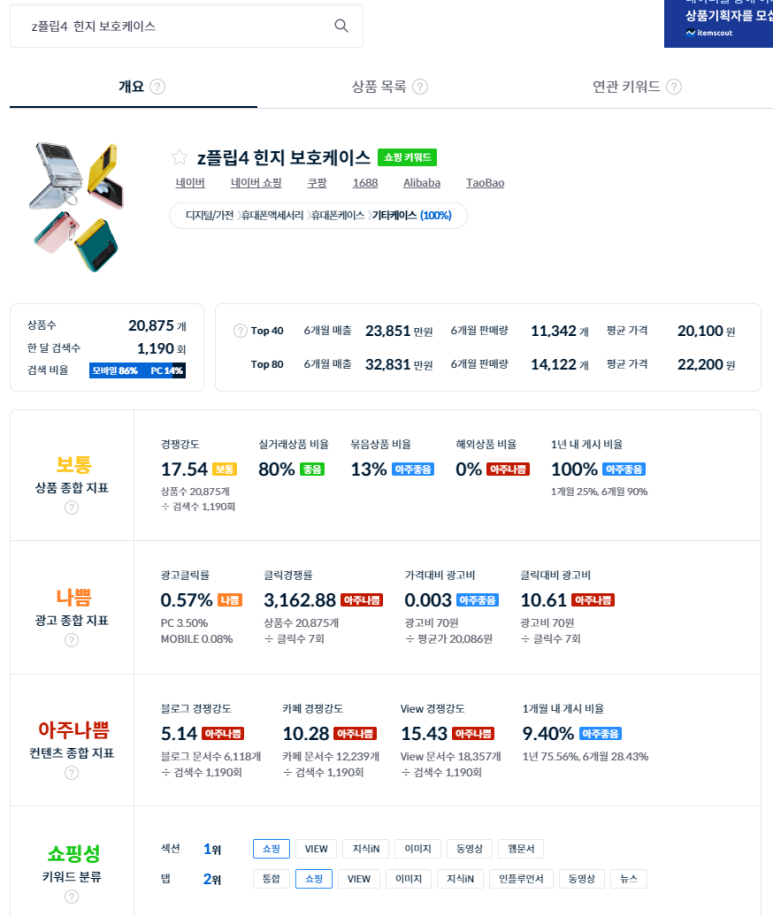
Task: Click help icon next to 개요
Action: (x=157, y=87)
